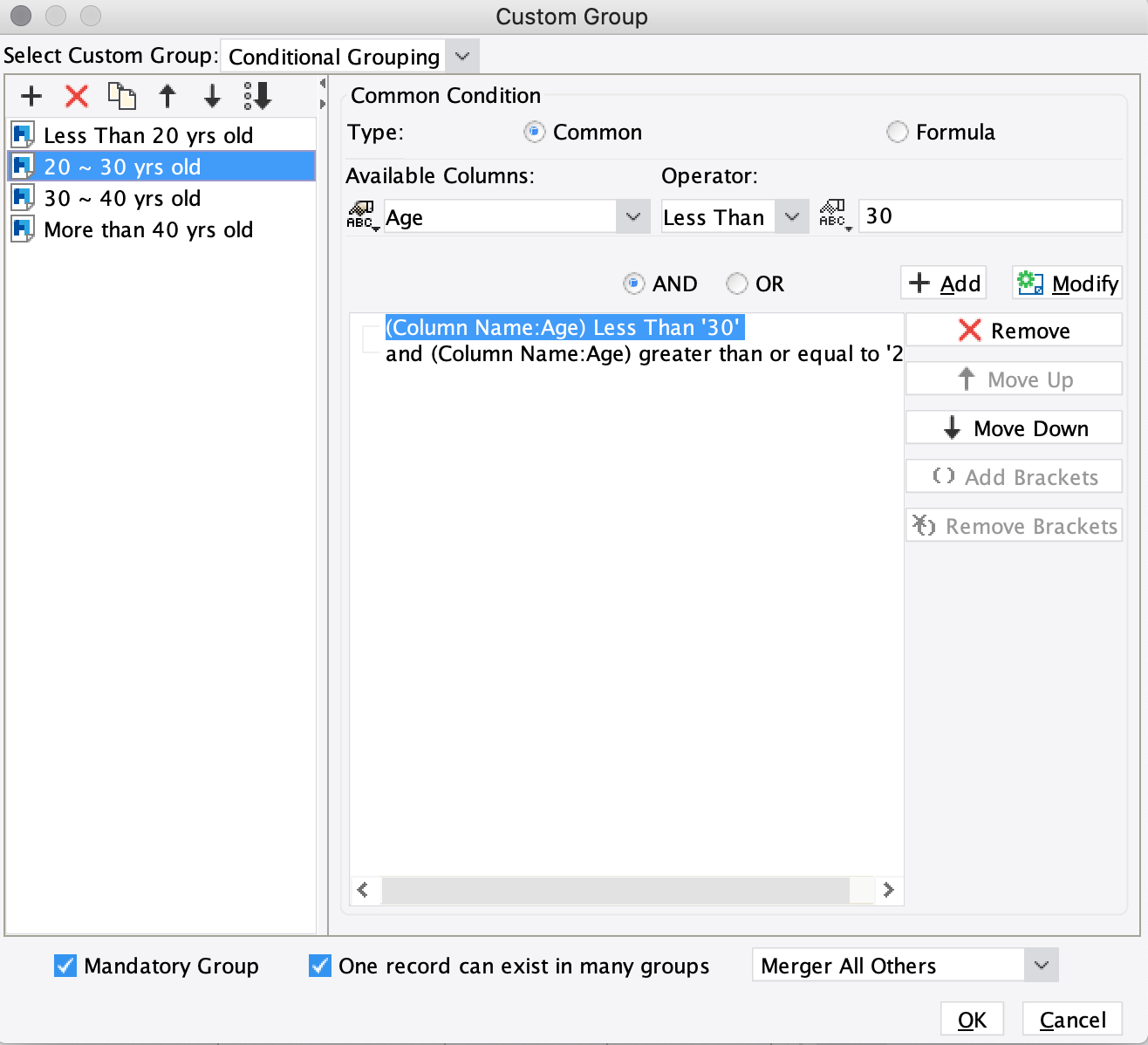Disable 'One record can exist in many groups'

318,966
